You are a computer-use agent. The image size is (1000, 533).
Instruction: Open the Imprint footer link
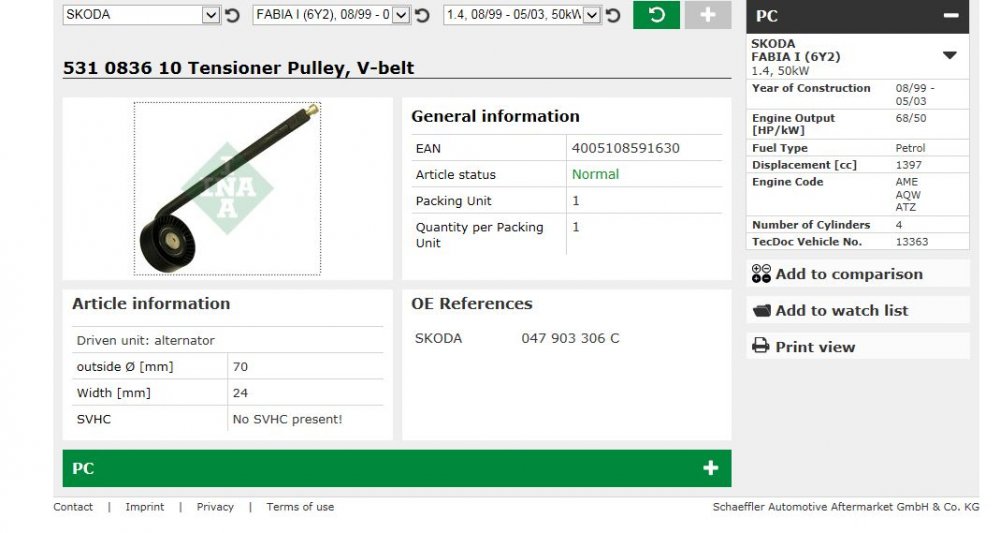145,507
